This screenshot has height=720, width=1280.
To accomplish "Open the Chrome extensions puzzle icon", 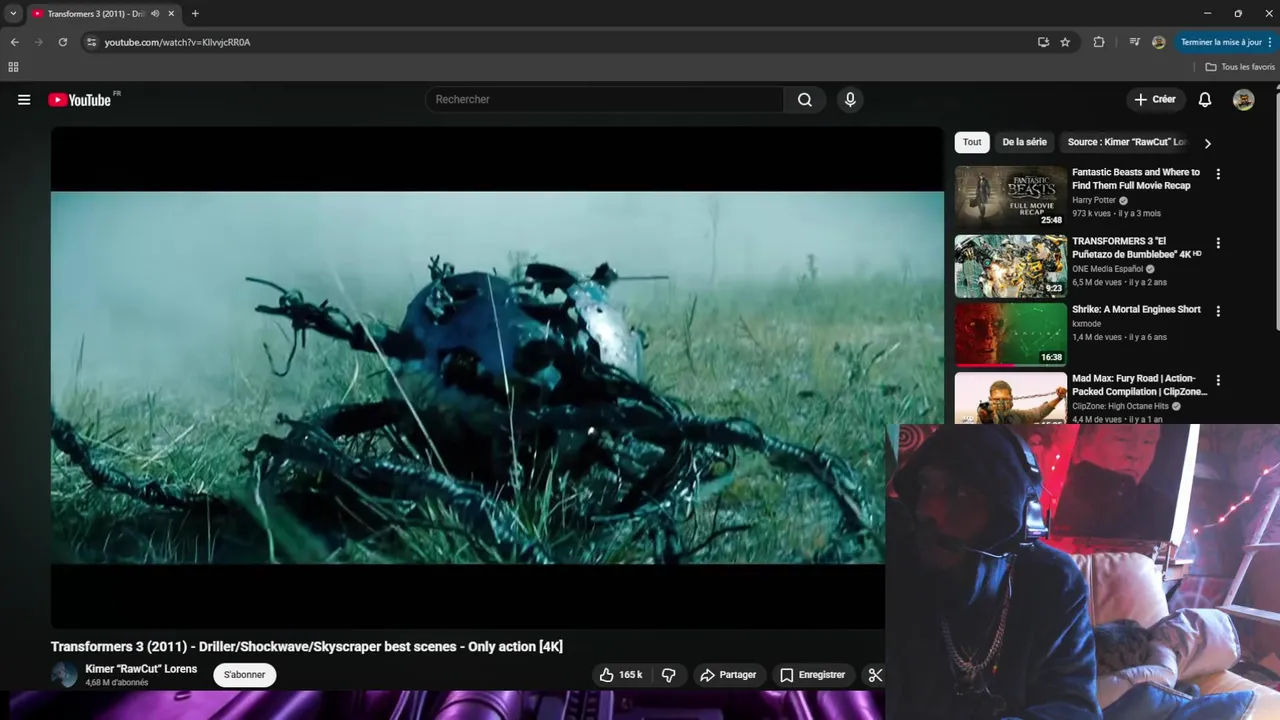I will point(1099,42).
